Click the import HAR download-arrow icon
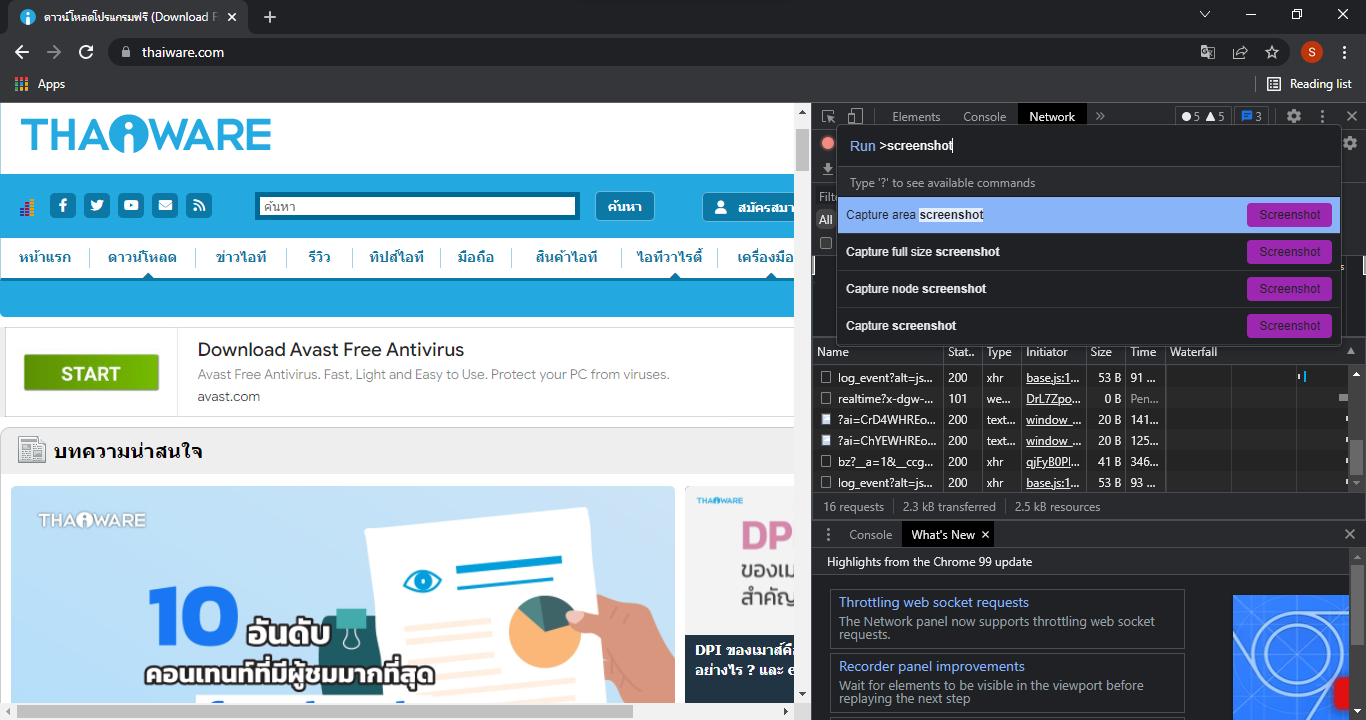 pyautogui.click(x=828, y=169)
